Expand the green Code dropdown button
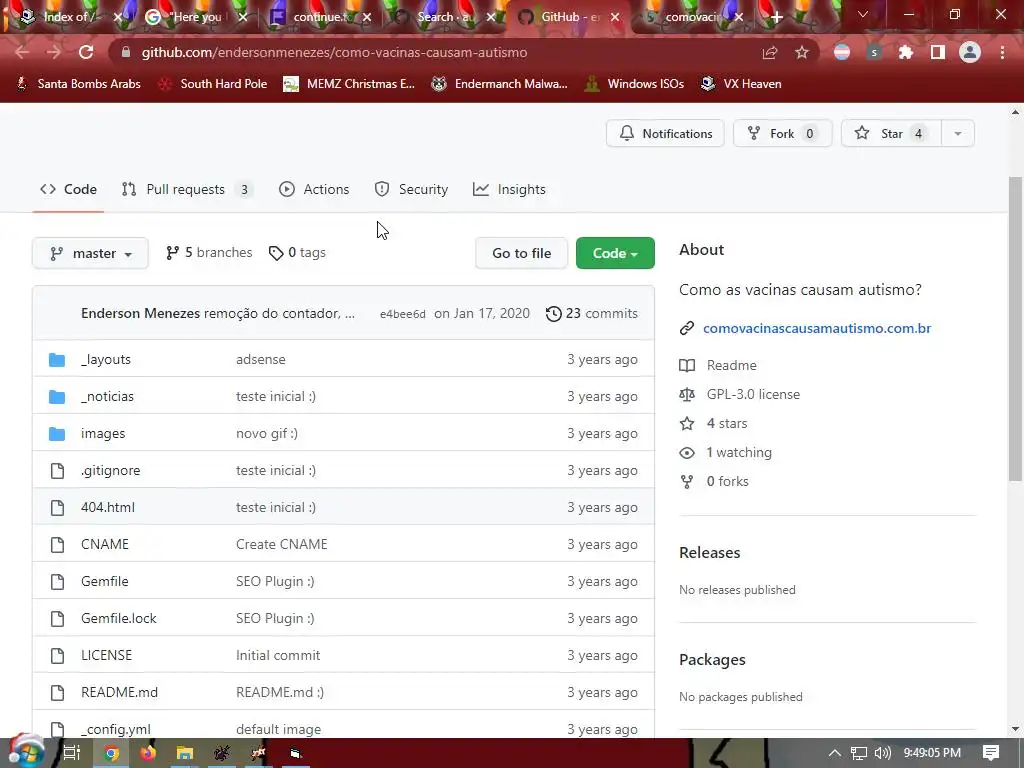Image resolution: width=1024 pixels, height=768 pixels. [x=615, y=253]
